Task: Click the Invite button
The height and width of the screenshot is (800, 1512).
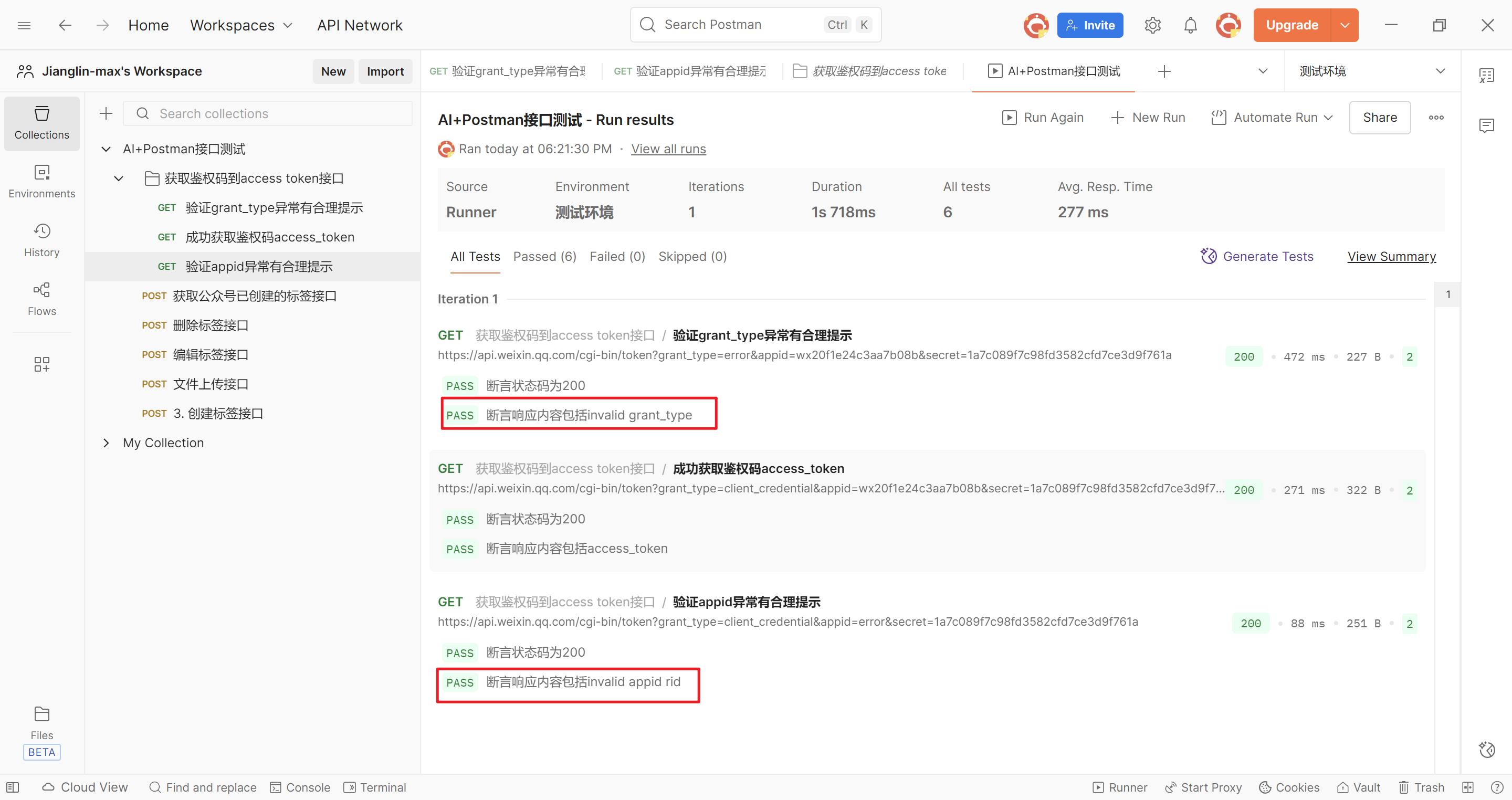Action: pos(1089,25)
